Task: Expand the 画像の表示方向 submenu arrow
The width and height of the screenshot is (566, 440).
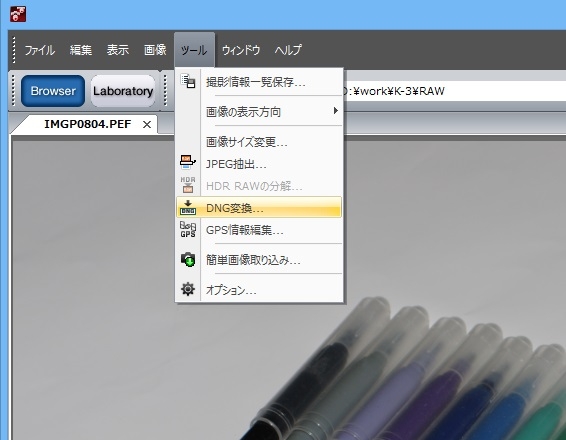Action: [336, 111]
